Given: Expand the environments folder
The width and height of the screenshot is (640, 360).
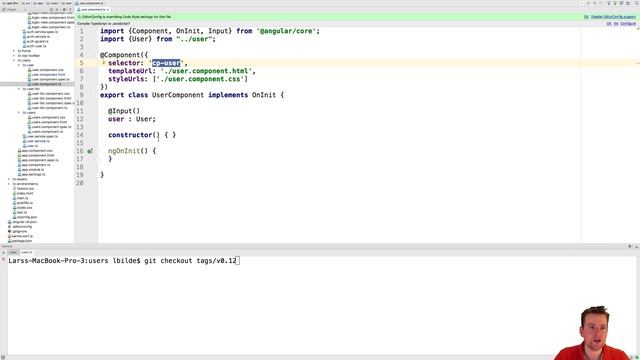Looking at the screenshot, I should coord(9,184).
